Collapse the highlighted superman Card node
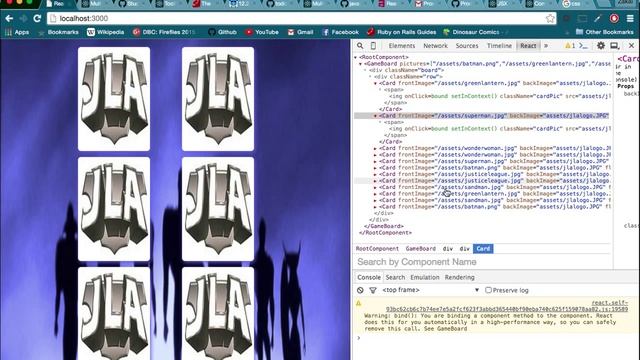The image size is (640, 360). pos(375,116)
